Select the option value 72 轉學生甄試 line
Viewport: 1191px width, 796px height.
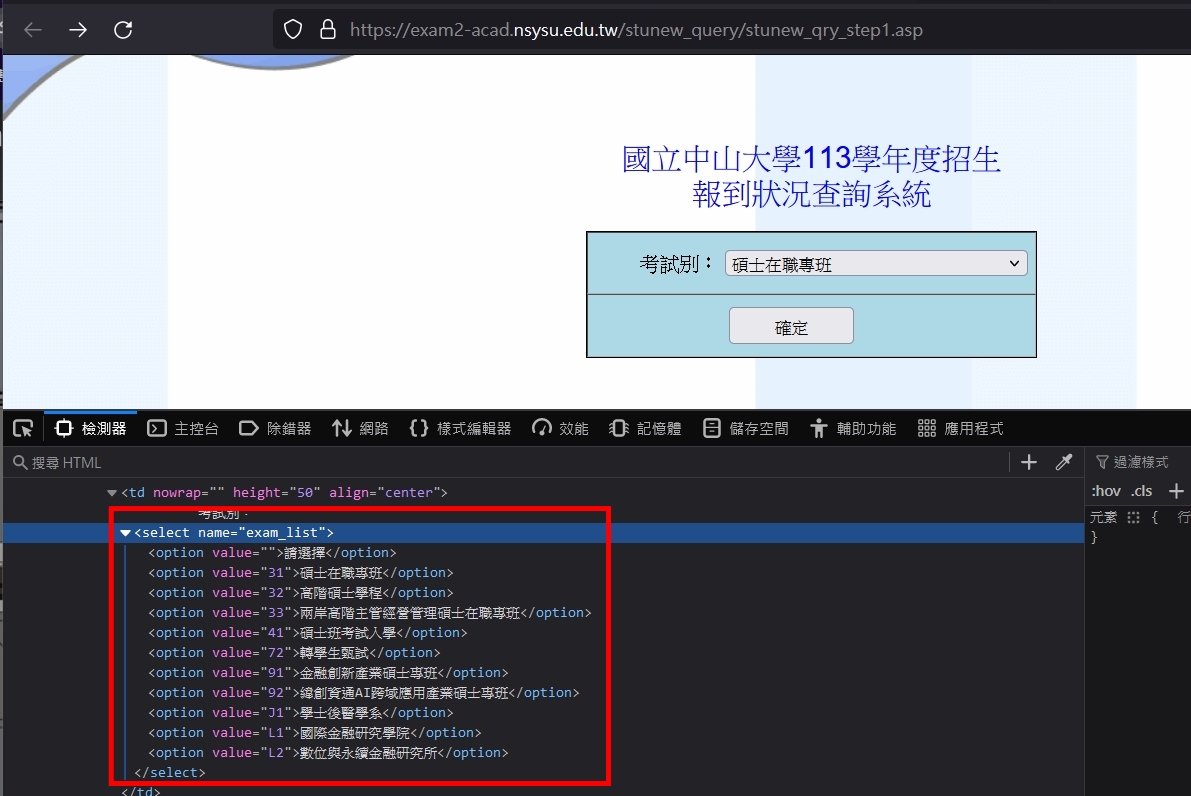coord(294,652)
